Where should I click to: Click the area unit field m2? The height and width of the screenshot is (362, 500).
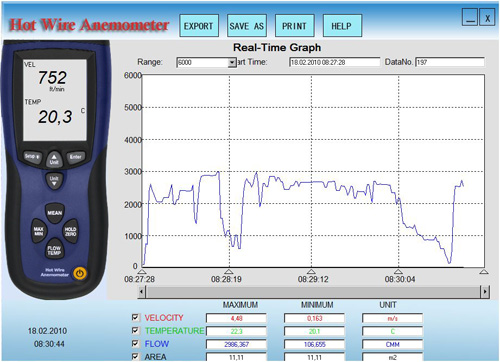392,357
